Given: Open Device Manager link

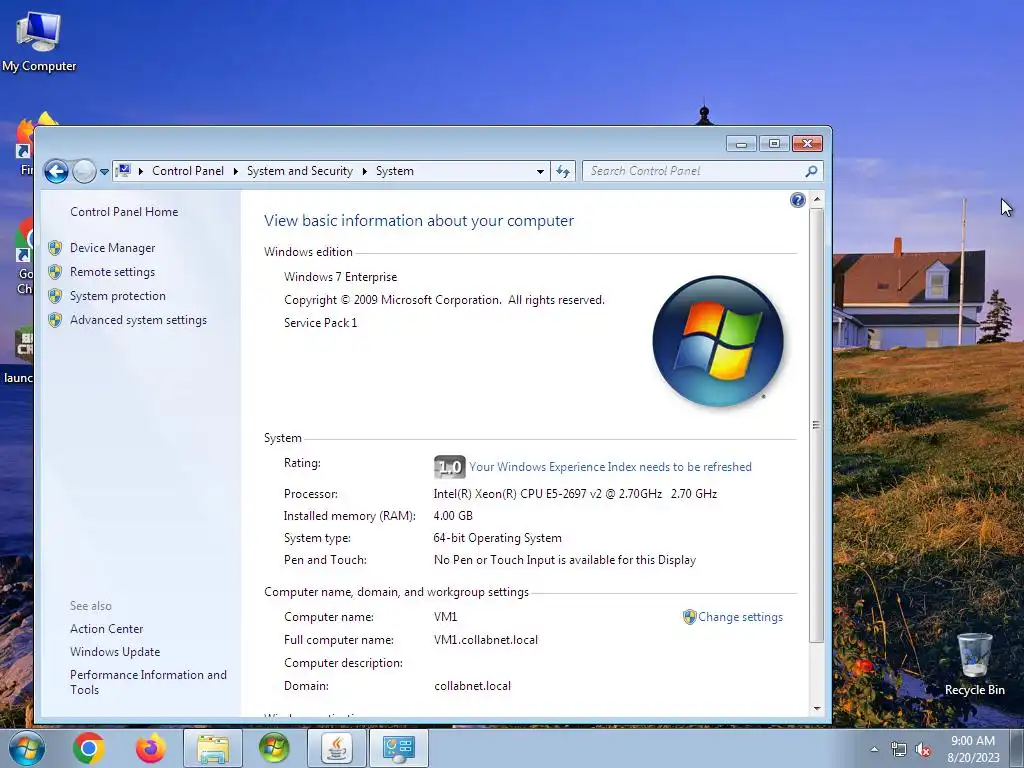Looking at the screenshot, I should tap(112, 248).
